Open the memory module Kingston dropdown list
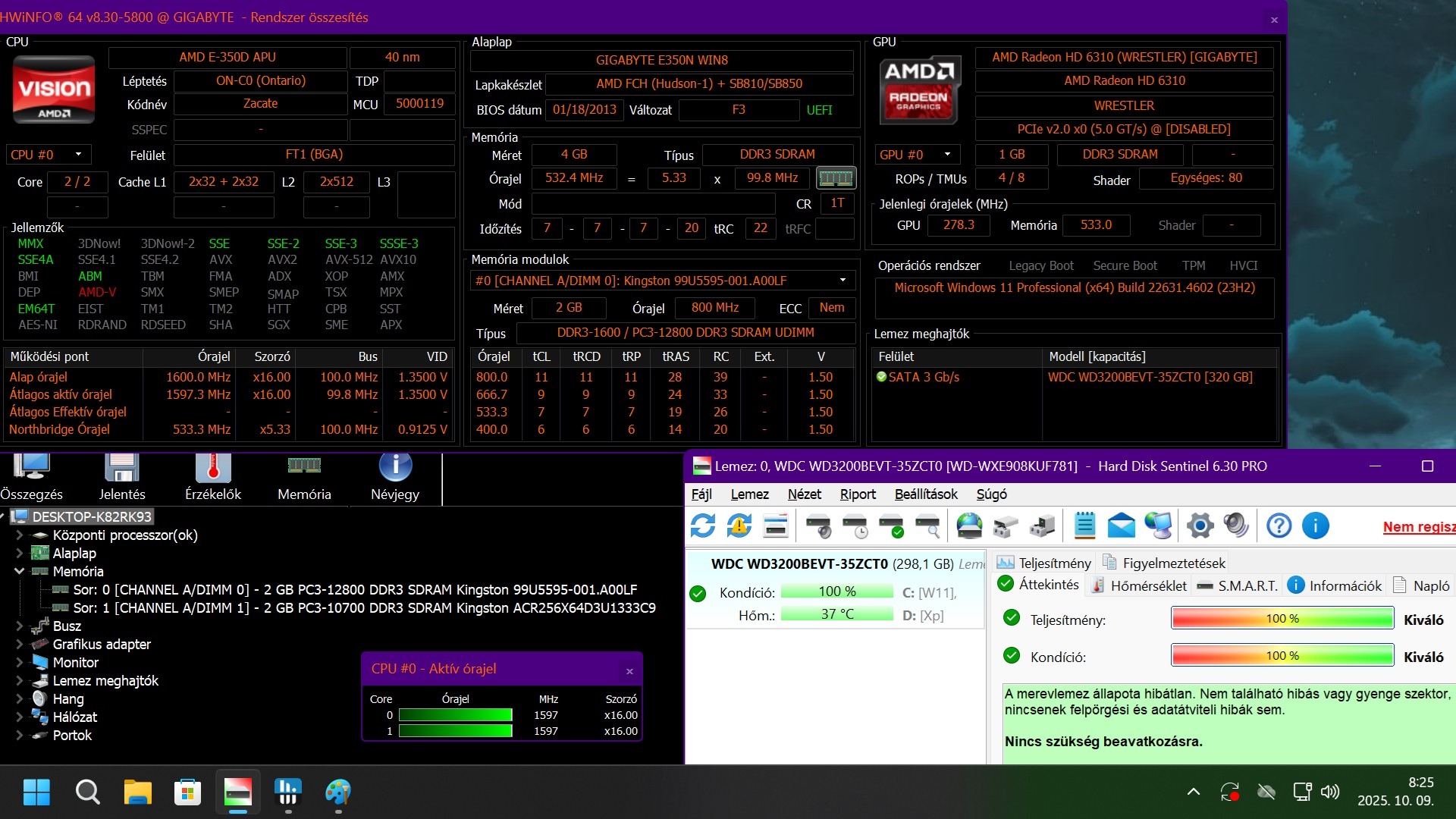This screenshot has height=819, width=1456. tap(842, 281)
